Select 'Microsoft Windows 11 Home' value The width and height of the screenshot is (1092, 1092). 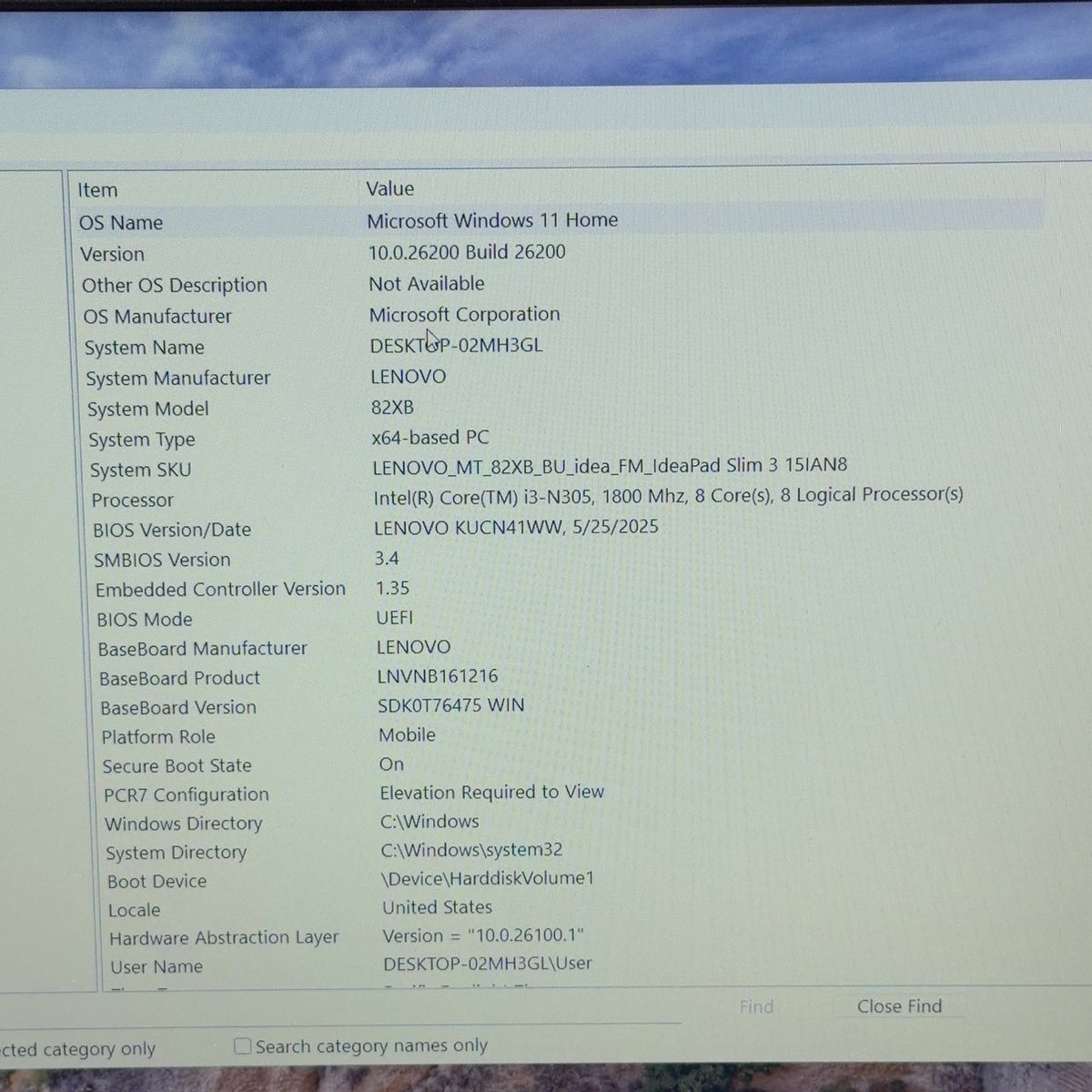[492, 220]
